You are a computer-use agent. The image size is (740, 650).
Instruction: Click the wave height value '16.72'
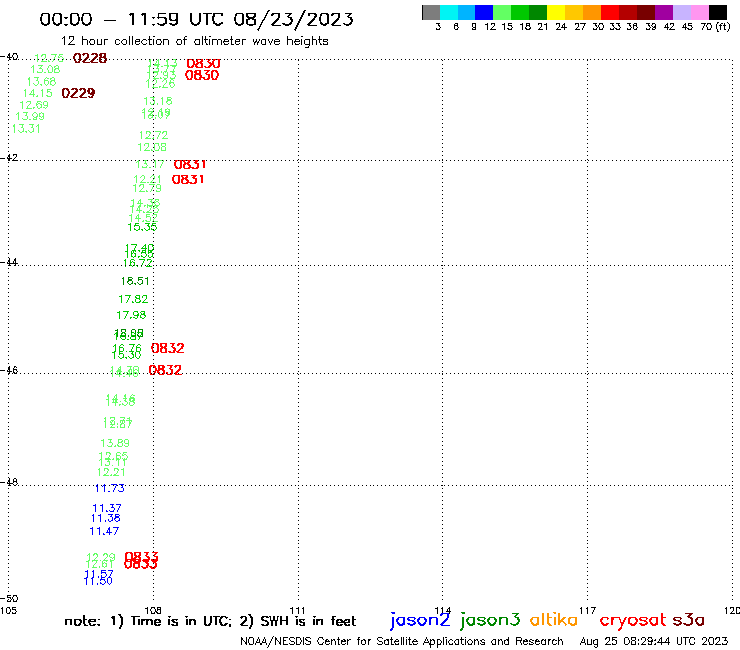coord(138,263)
